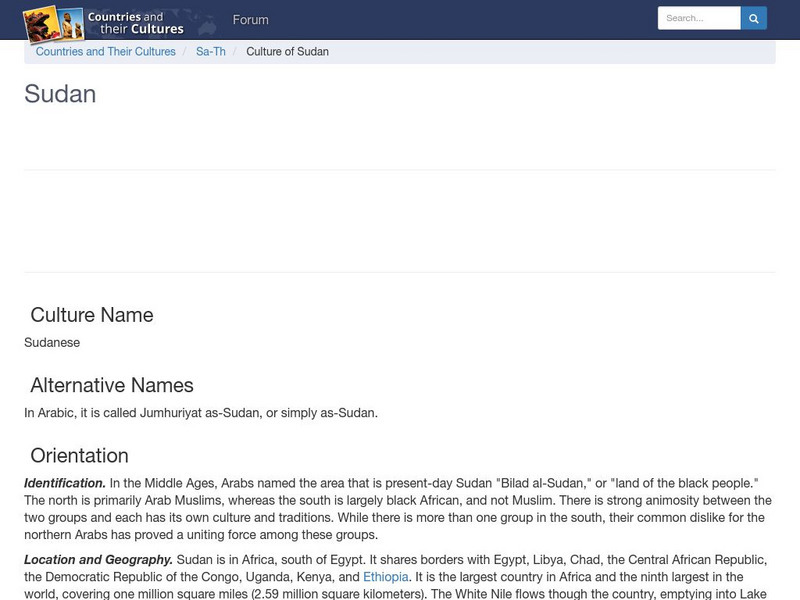Screen dimensions: 800x600
Task: Click the statue photo in site logo
Action: tap(71, 23)
